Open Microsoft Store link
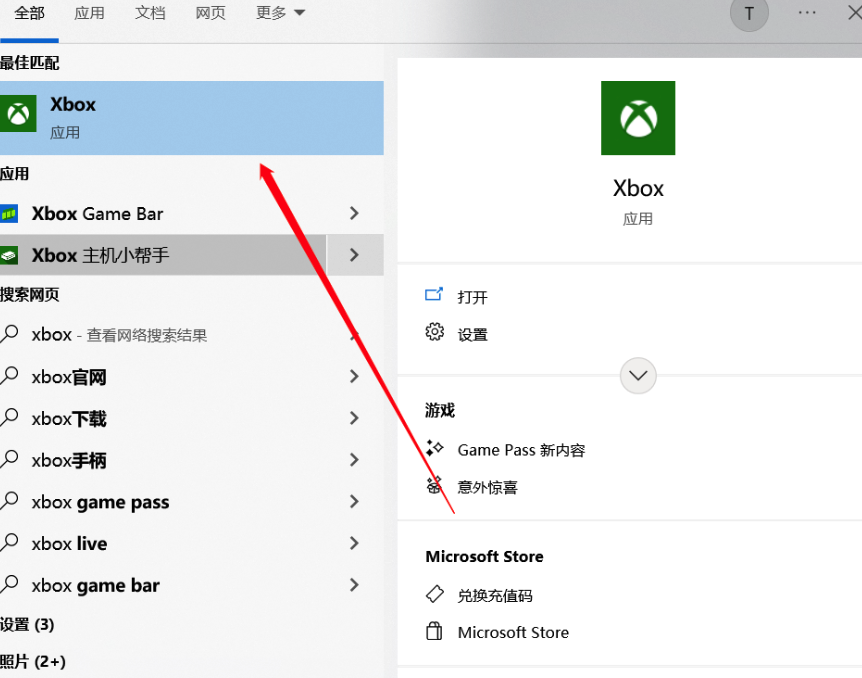862x678 pixels. click(513, 633)
